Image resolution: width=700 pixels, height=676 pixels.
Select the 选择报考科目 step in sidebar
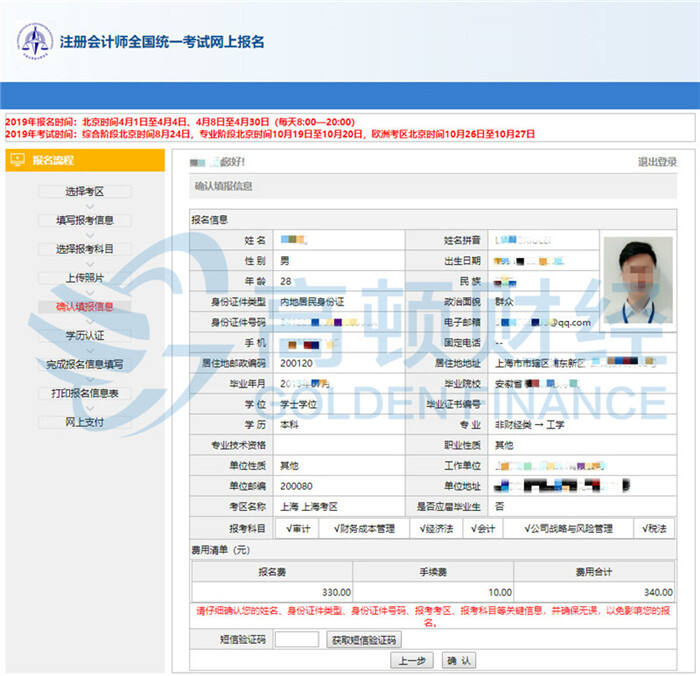pos(85,249)
